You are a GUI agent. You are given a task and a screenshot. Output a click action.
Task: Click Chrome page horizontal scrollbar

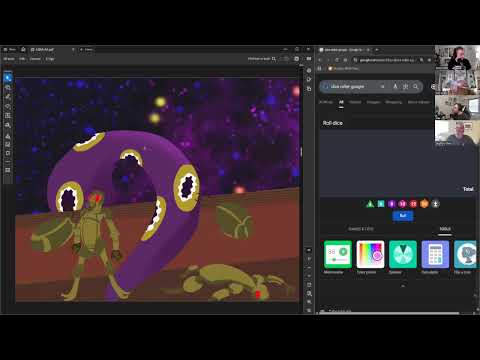[x=389, y=313]
